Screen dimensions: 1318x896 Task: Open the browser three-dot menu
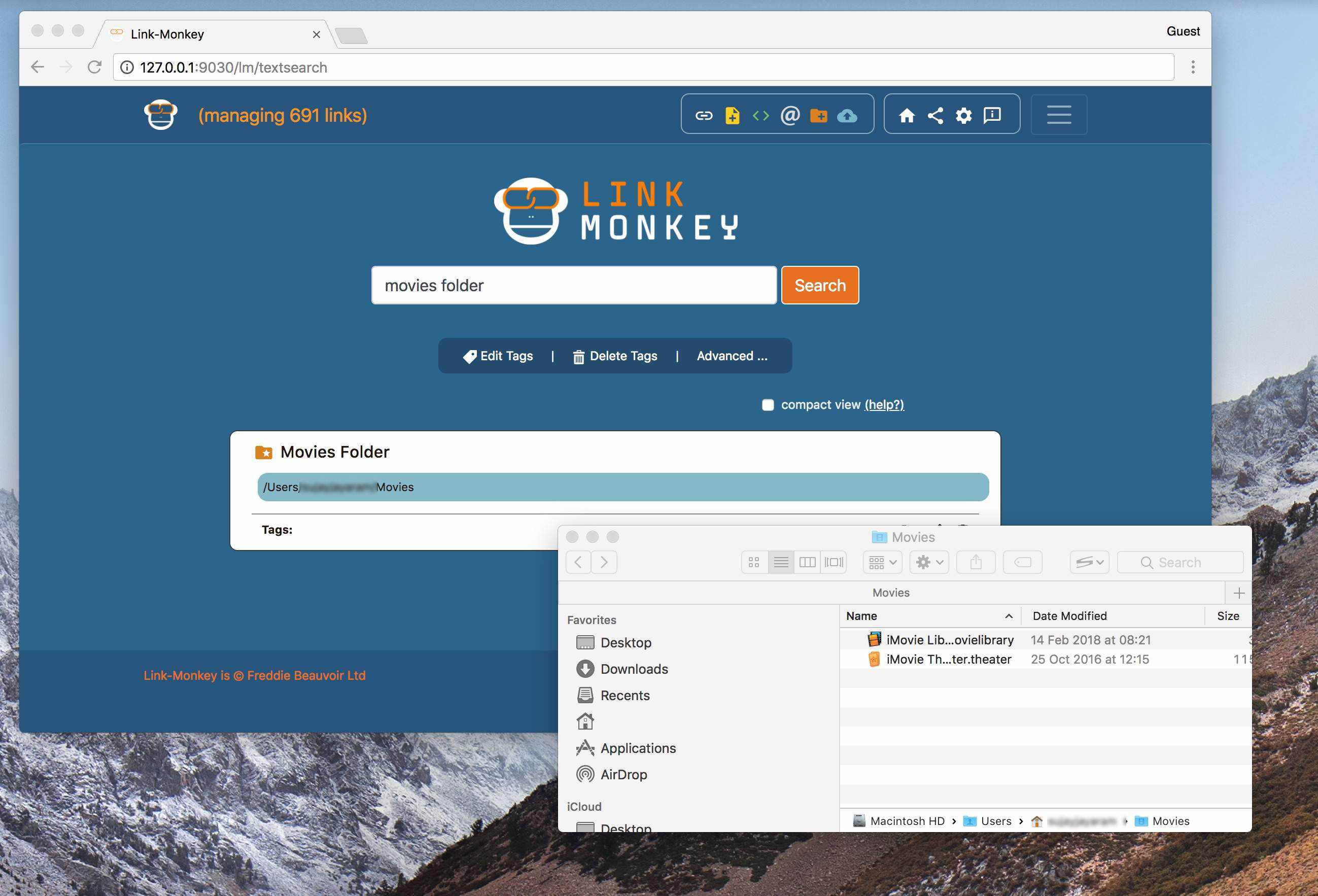click(x=1193, y=67)
